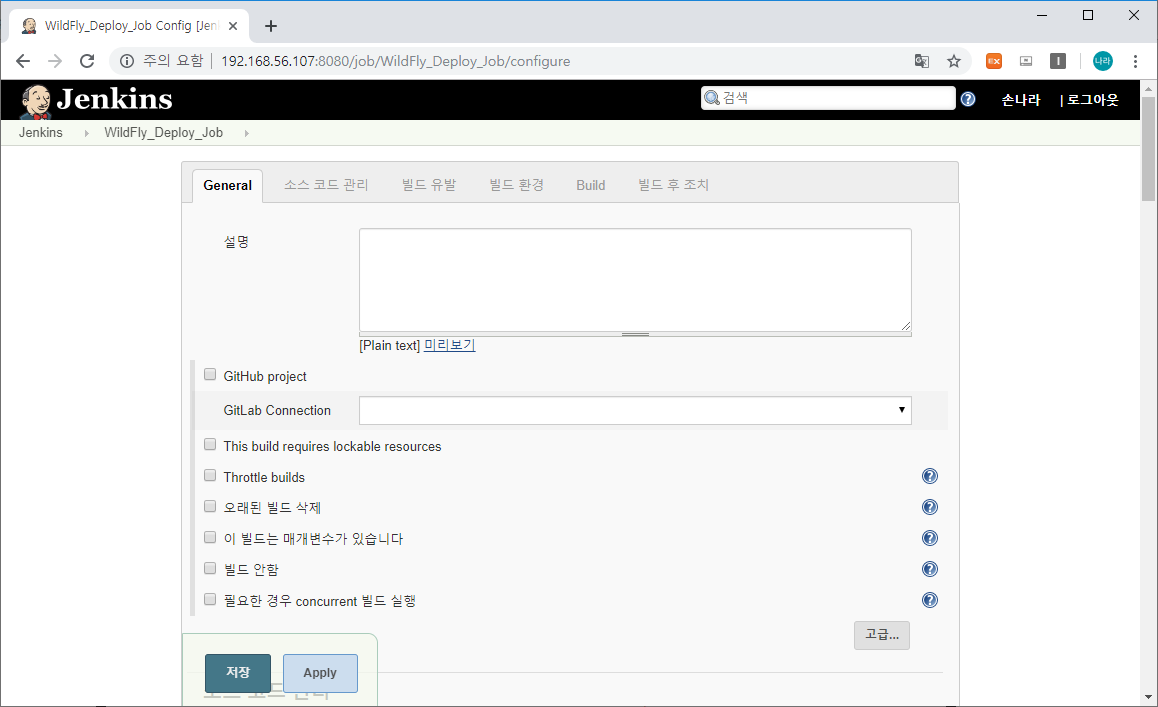Click description textarea resize handle bar

pos(635,335)
